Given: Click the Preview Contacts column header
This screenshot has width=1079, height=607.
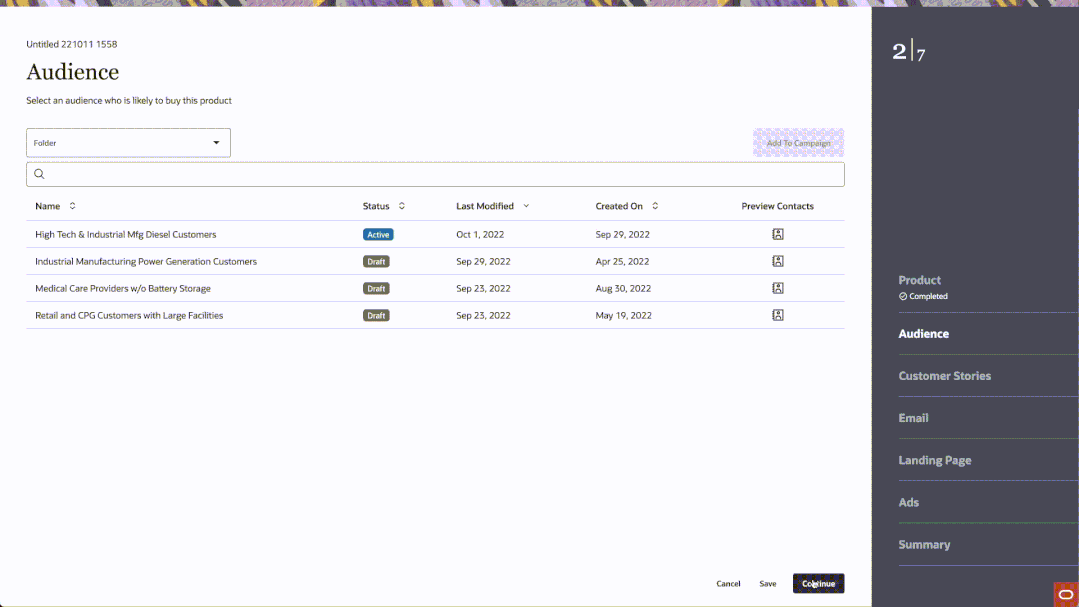Looking at the screenshot, I should click(777, 206).
